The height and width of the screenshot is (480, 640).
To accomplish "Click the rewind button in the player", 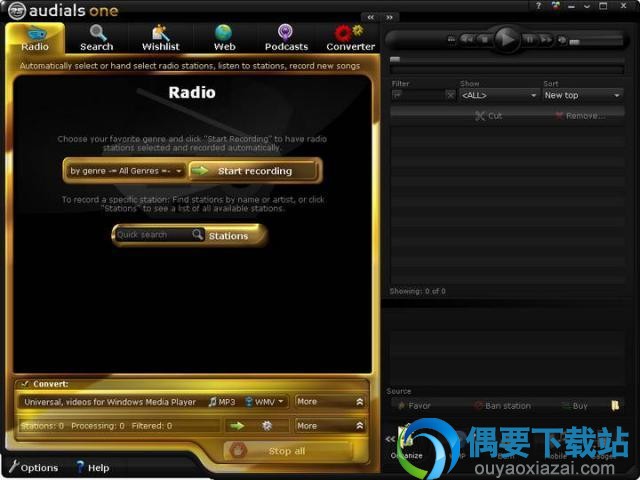I will [467, 40].
